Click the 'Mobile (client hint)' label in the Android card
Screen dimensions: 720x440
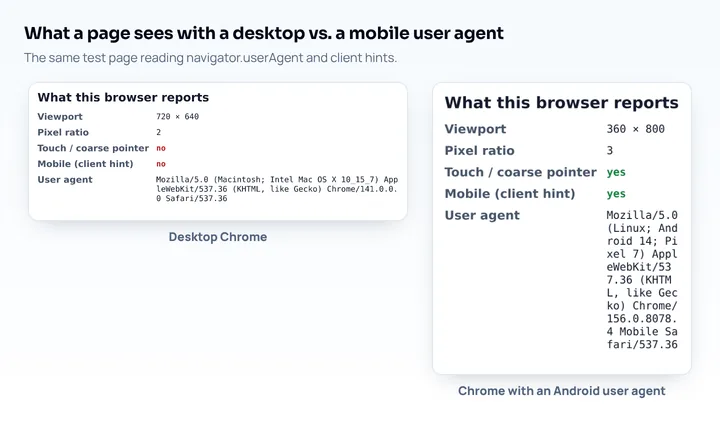(510, 194)
